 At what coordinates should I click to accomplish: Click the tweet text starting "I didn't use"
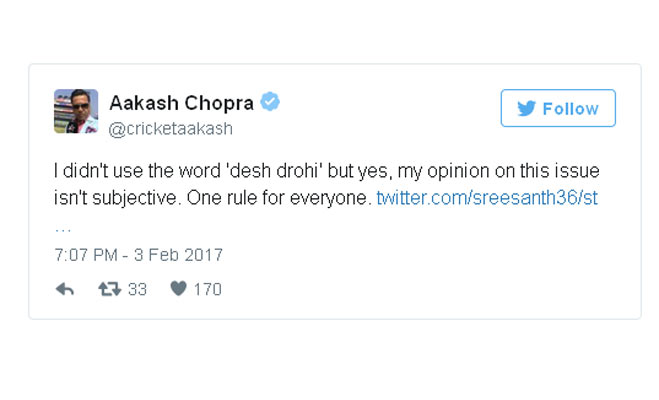tap(150, 171)
